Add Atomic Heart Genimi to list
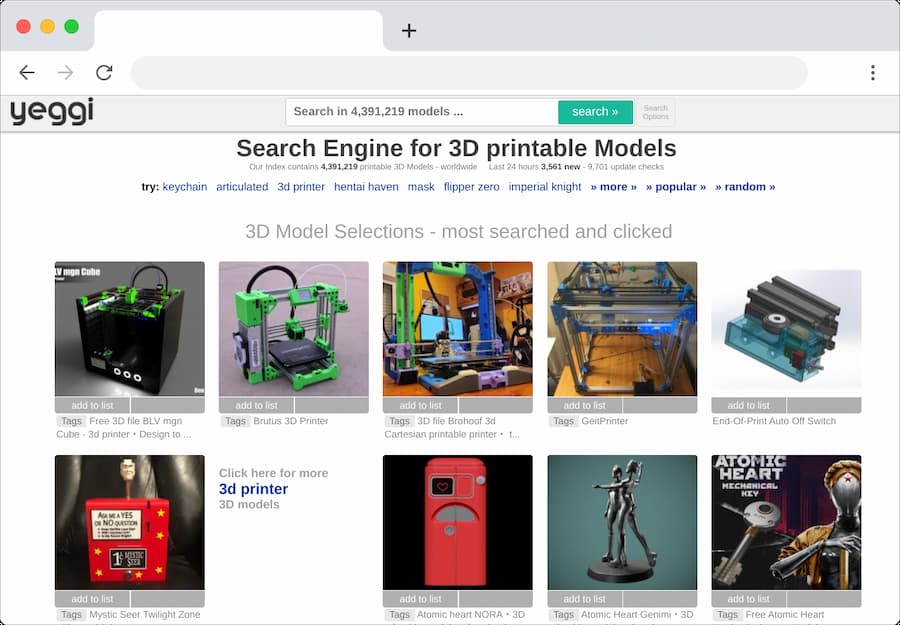The height and width of the screenshot is (625, 900). pyautogui.click(x=585, y=599)
